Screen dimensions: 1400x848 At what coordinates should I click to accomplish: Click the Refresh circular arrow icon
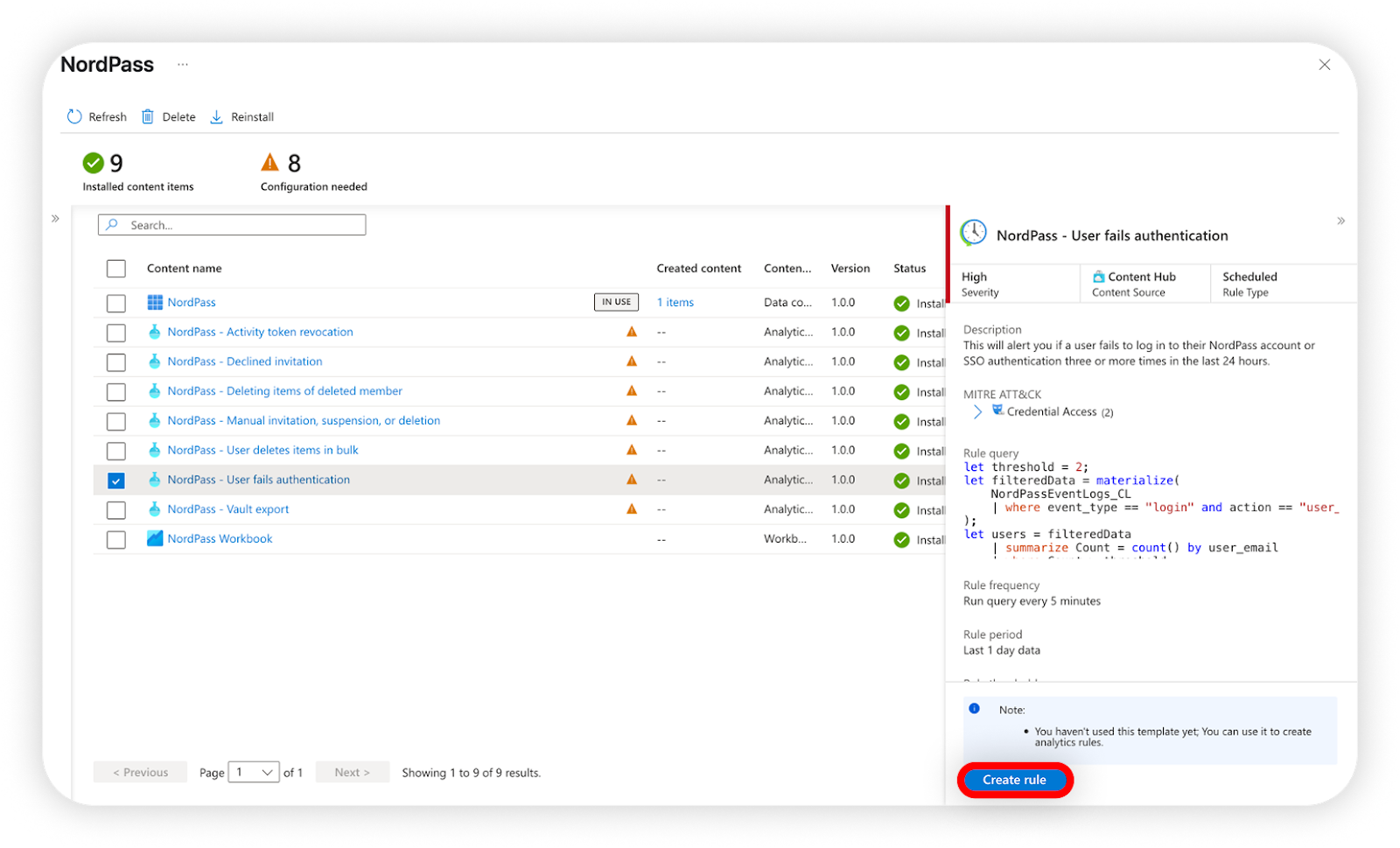tap(74, 116)
